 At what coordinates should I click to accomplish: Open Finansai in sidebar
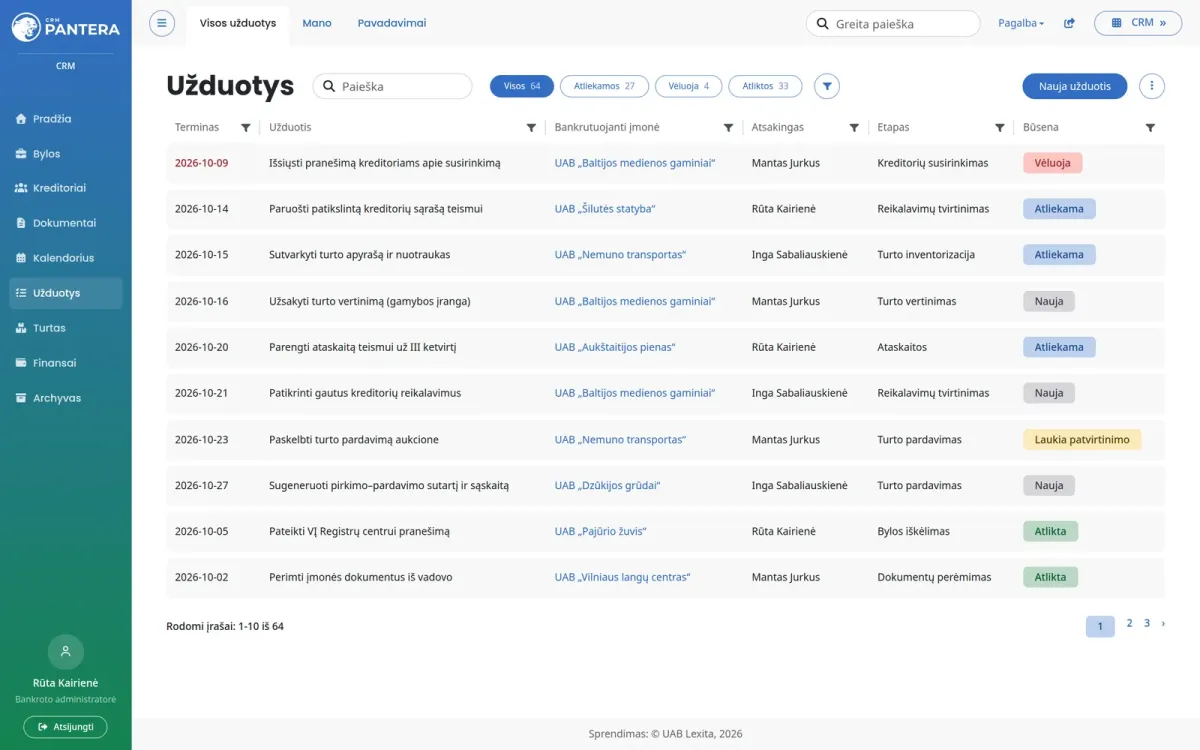(x=66, y=363)
